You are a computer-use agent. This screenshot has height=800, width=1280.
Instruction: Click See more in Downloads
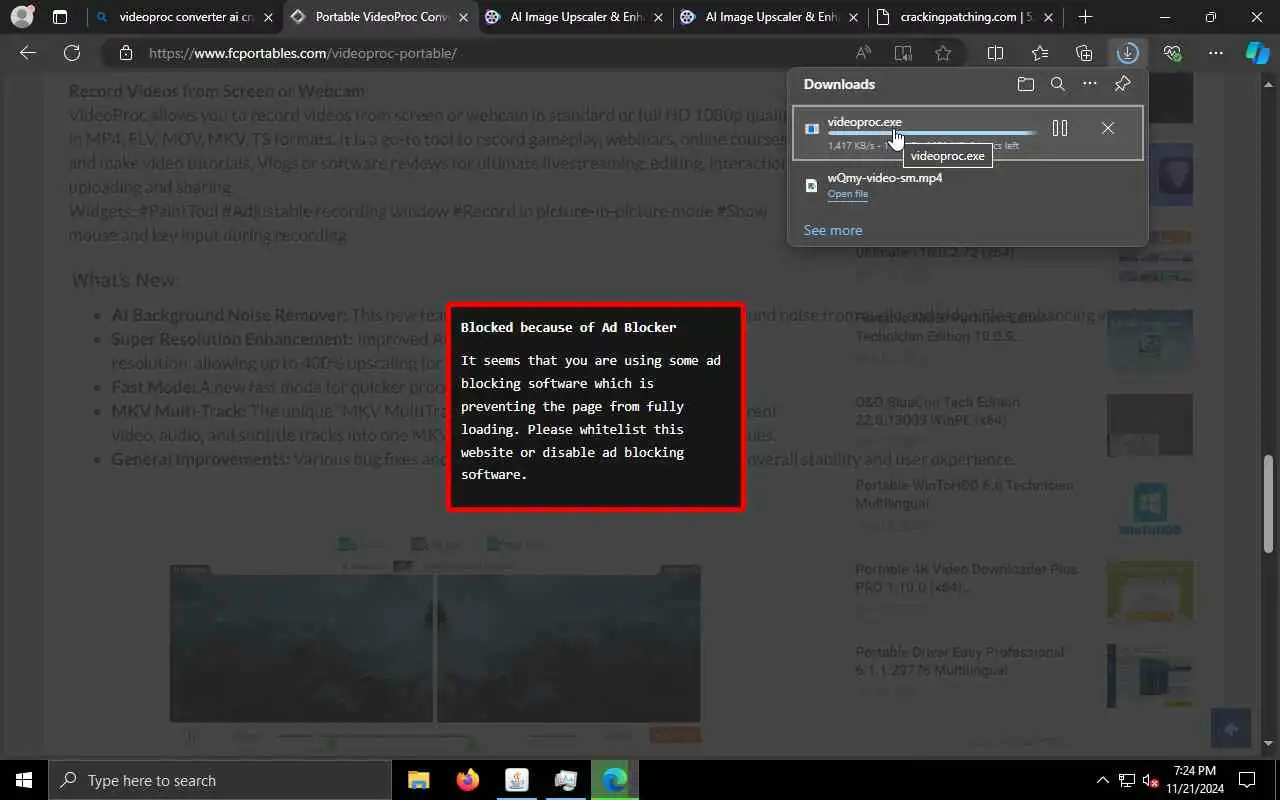pyautogui.click(x=832, y=230)
